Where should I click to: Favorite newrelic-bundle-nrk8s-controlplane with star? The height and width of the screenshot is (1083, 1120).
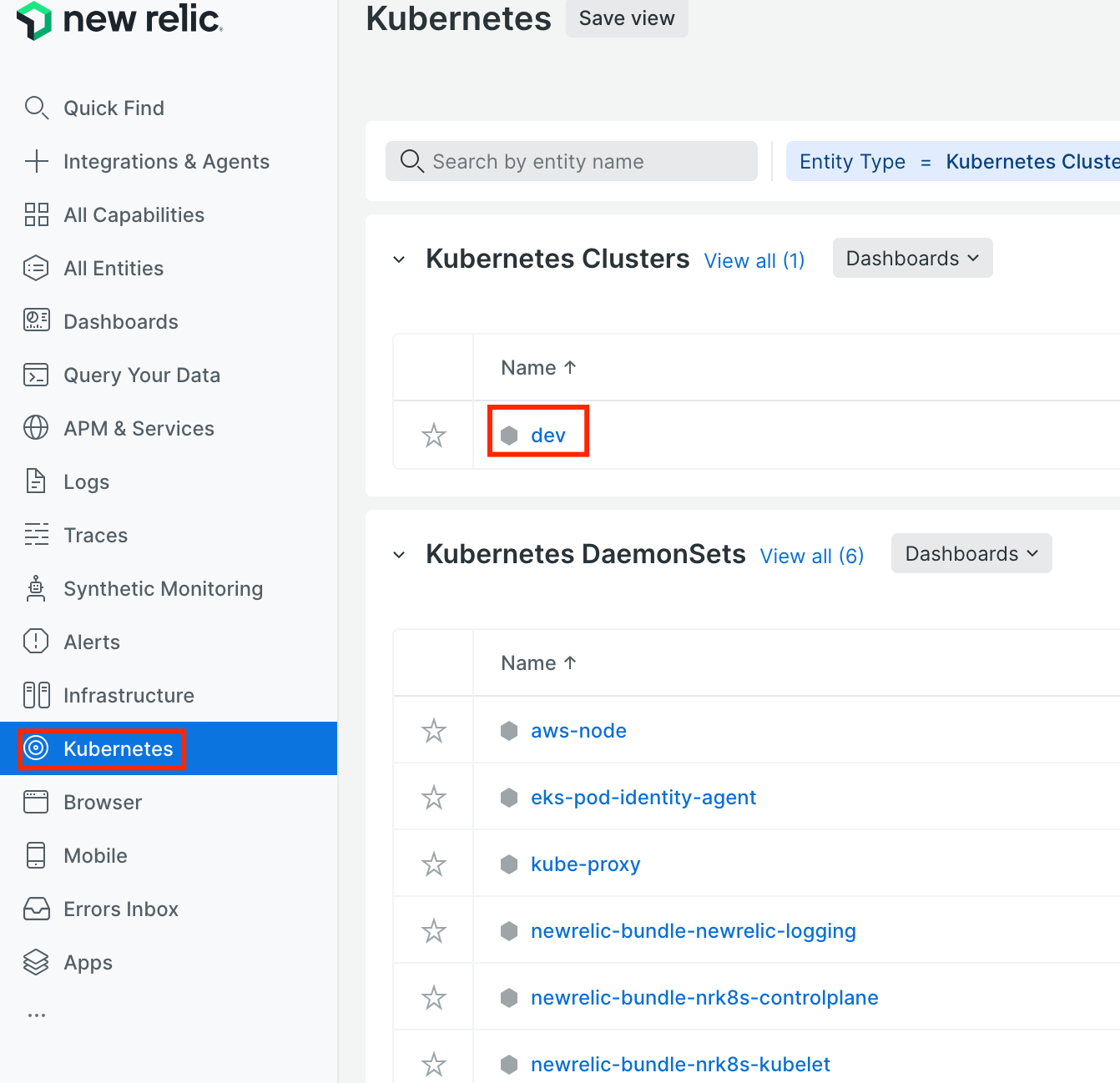[x=434, y=998]
